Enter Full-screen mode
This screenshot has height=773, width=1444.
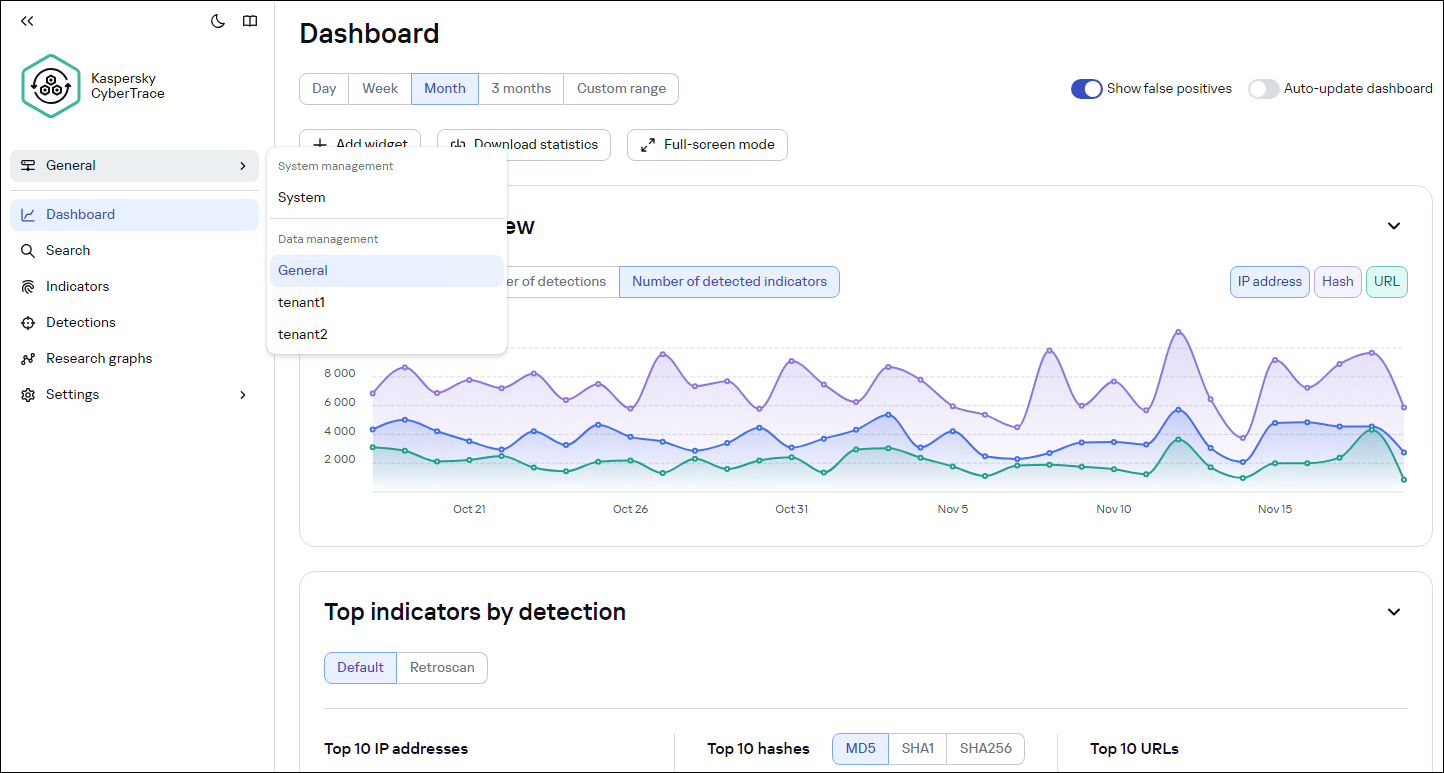click(707, 144)
